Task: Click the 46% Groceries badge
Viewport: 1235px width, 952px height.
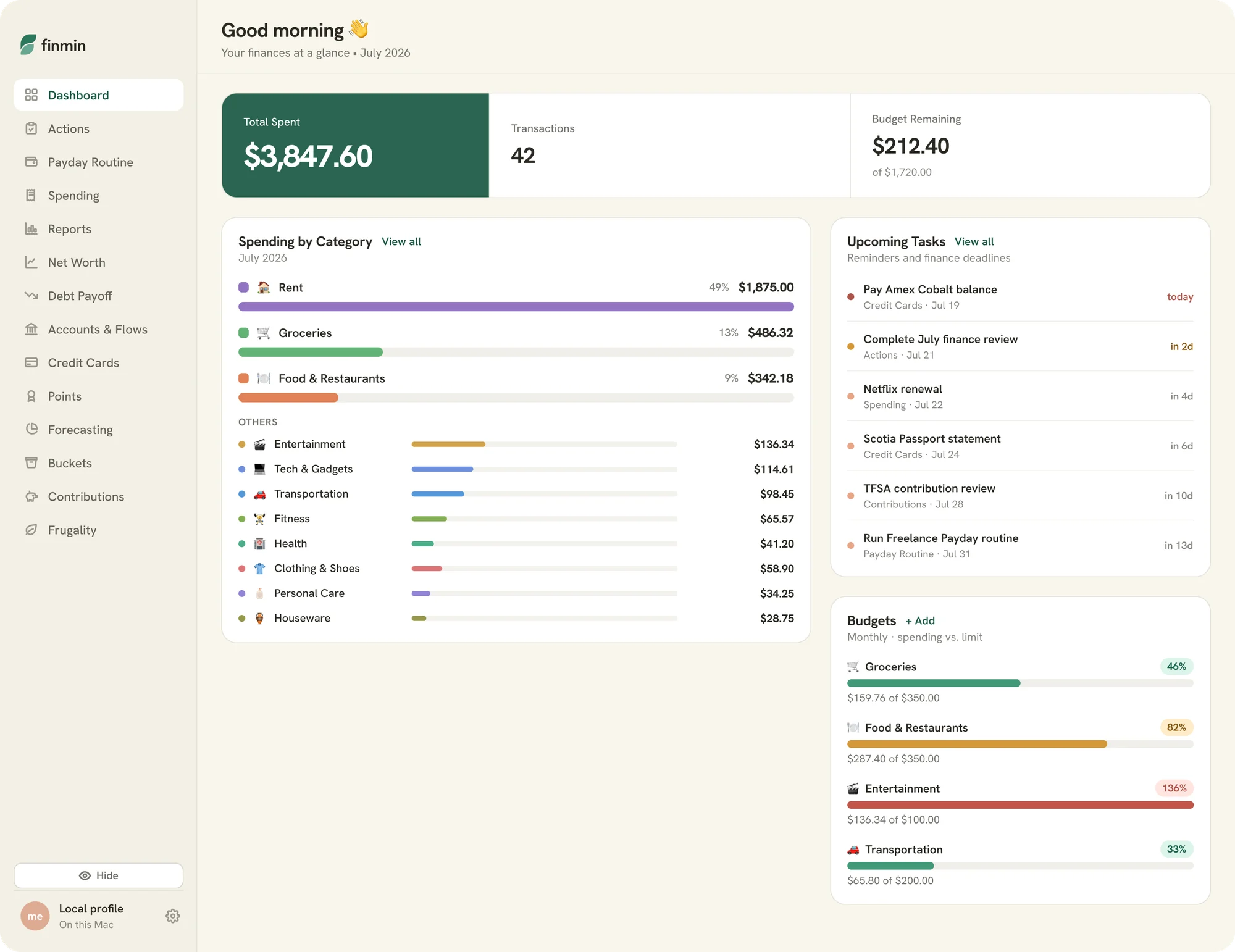Action: (1176, 667)
